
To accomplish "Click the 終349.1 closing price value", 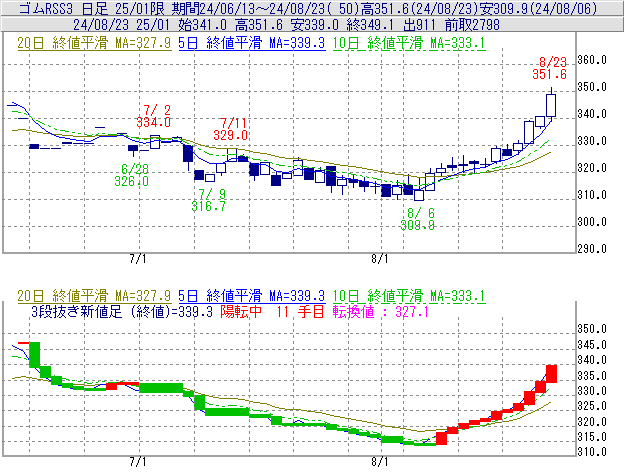I will click(370, 25).
